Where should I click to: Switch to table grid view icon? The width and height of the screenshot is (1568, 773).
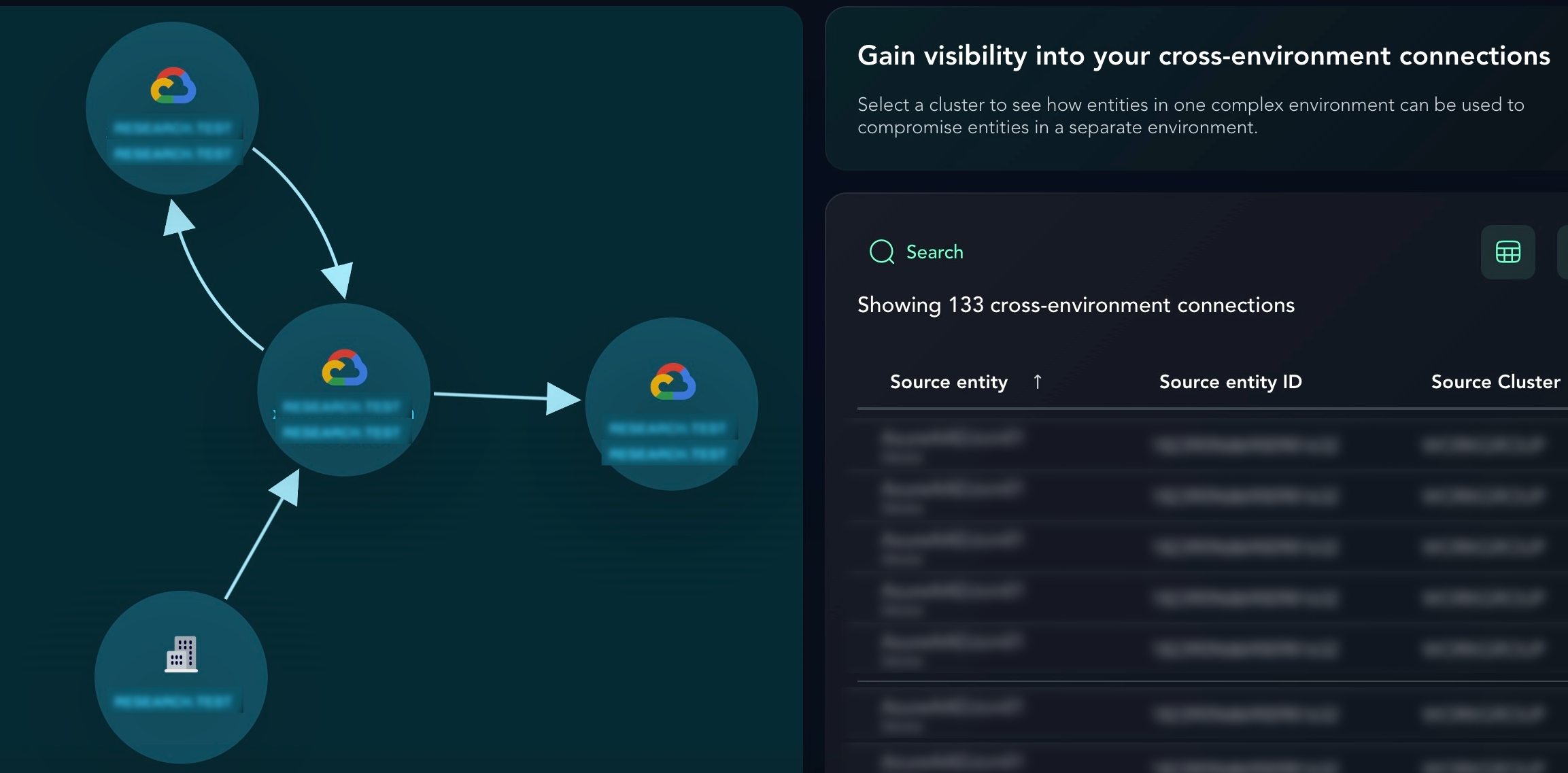click(x=1507, y=252)
